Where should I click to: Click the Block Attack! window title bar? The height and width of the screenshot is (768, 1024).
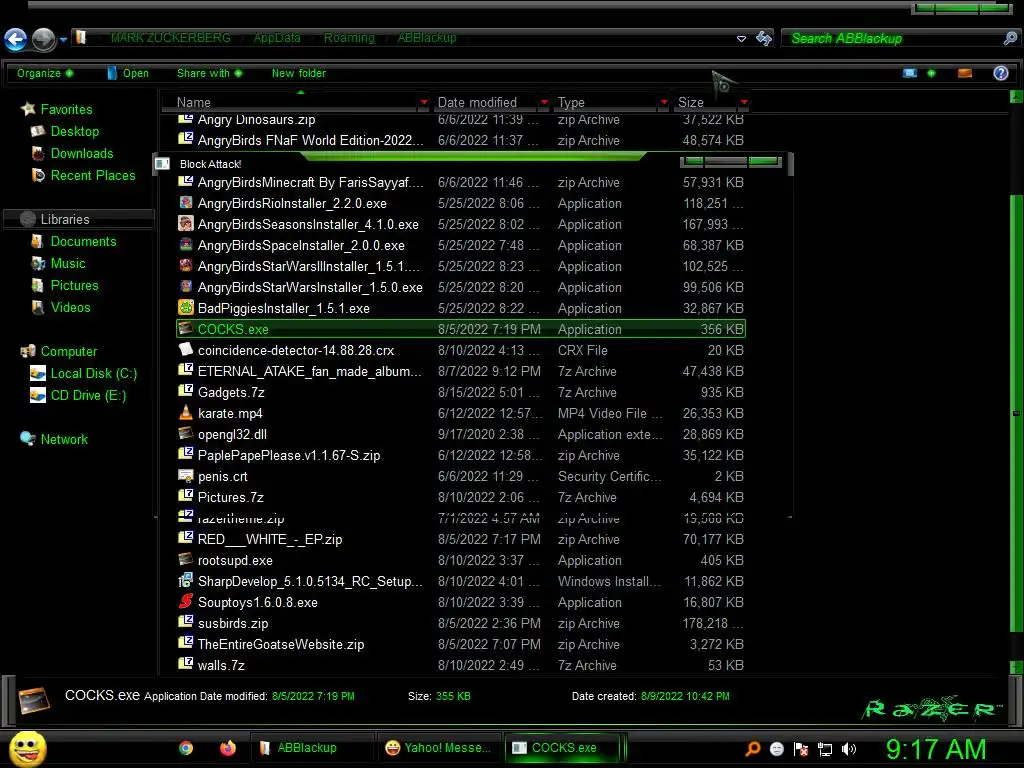click(473, 163)
